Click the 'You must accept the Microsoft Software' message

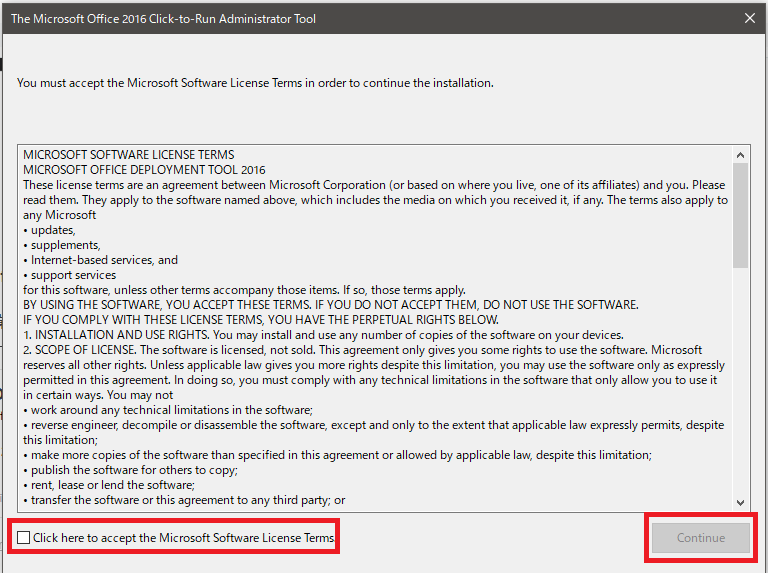pos(255,83)
